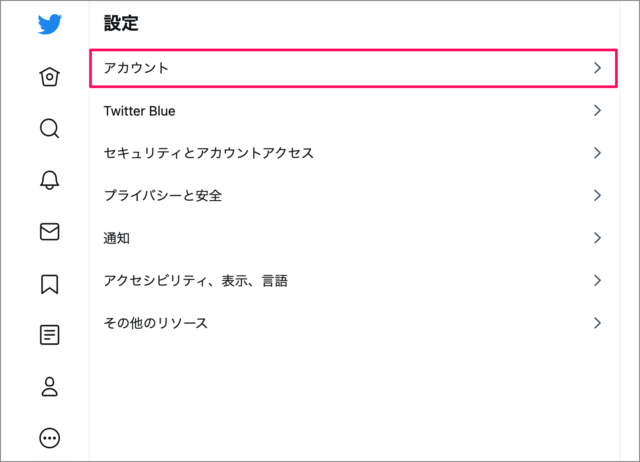
Task: Open the Lists icon
Action: pos(49,335)
